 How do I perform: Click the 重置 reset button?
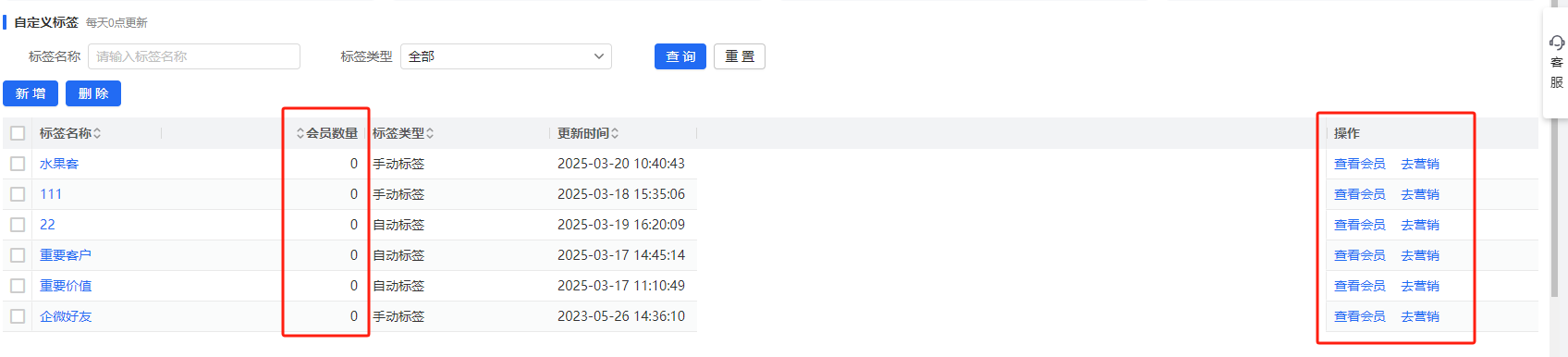[x=740, y=56]
